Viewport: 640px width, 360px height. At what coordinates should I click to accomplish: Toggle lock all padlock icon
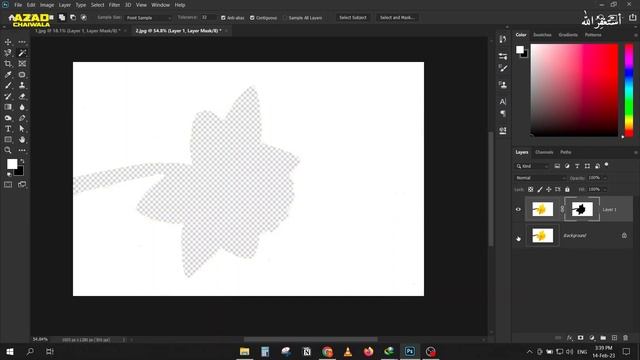coord(567,189)
